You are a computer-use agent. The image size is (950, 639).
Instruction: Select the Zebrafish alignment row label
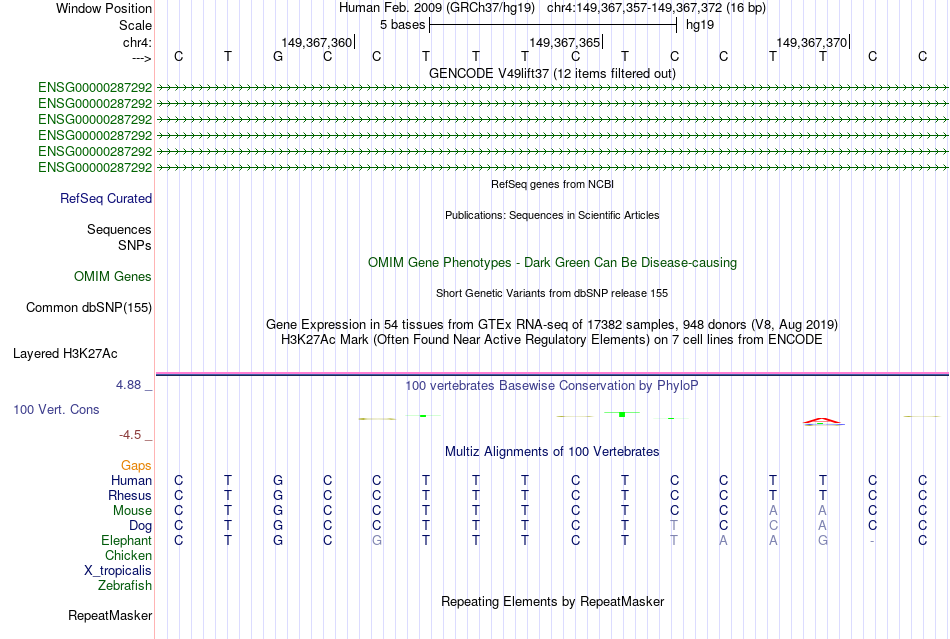tap(125, 586)
